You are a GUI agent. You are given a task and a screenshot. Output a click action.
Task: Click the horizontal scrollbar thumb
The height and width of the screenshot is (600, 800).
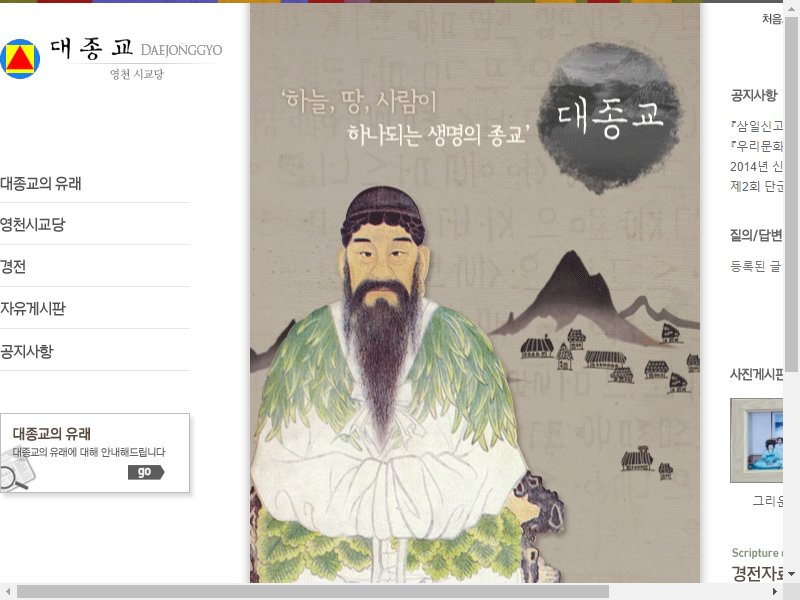coord(313,592)
